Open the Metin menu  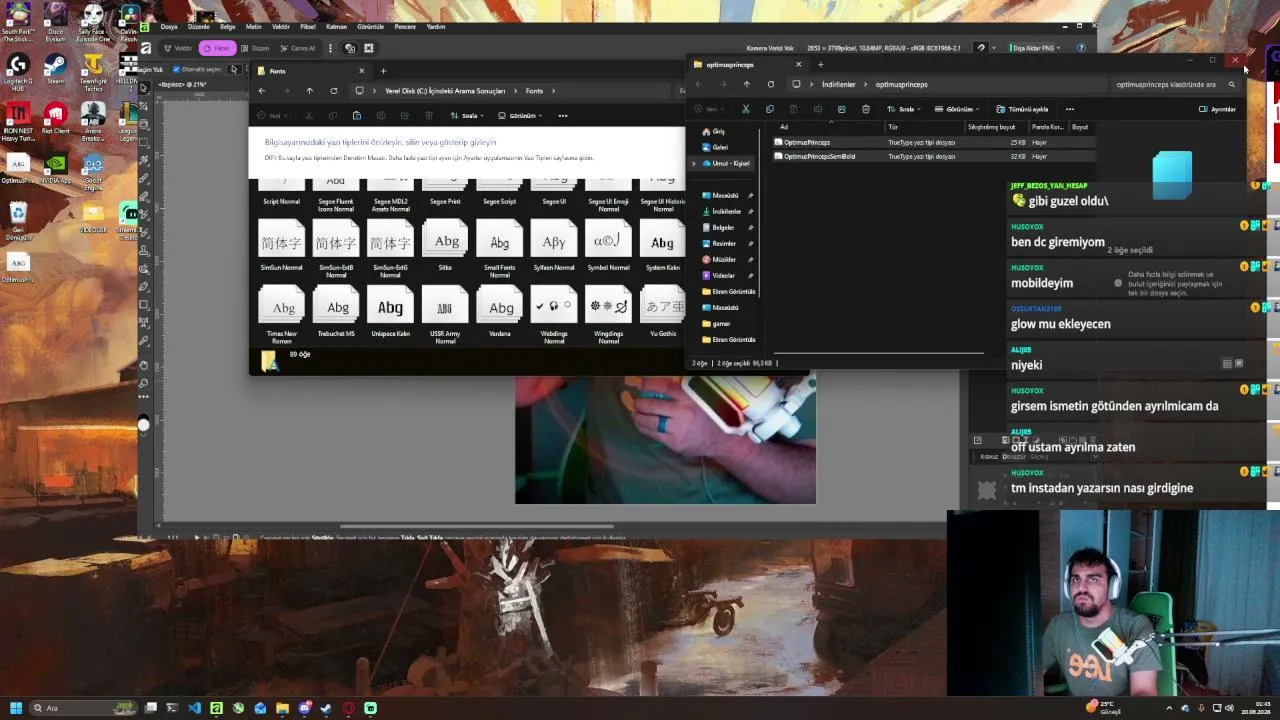tap(254, 27)
